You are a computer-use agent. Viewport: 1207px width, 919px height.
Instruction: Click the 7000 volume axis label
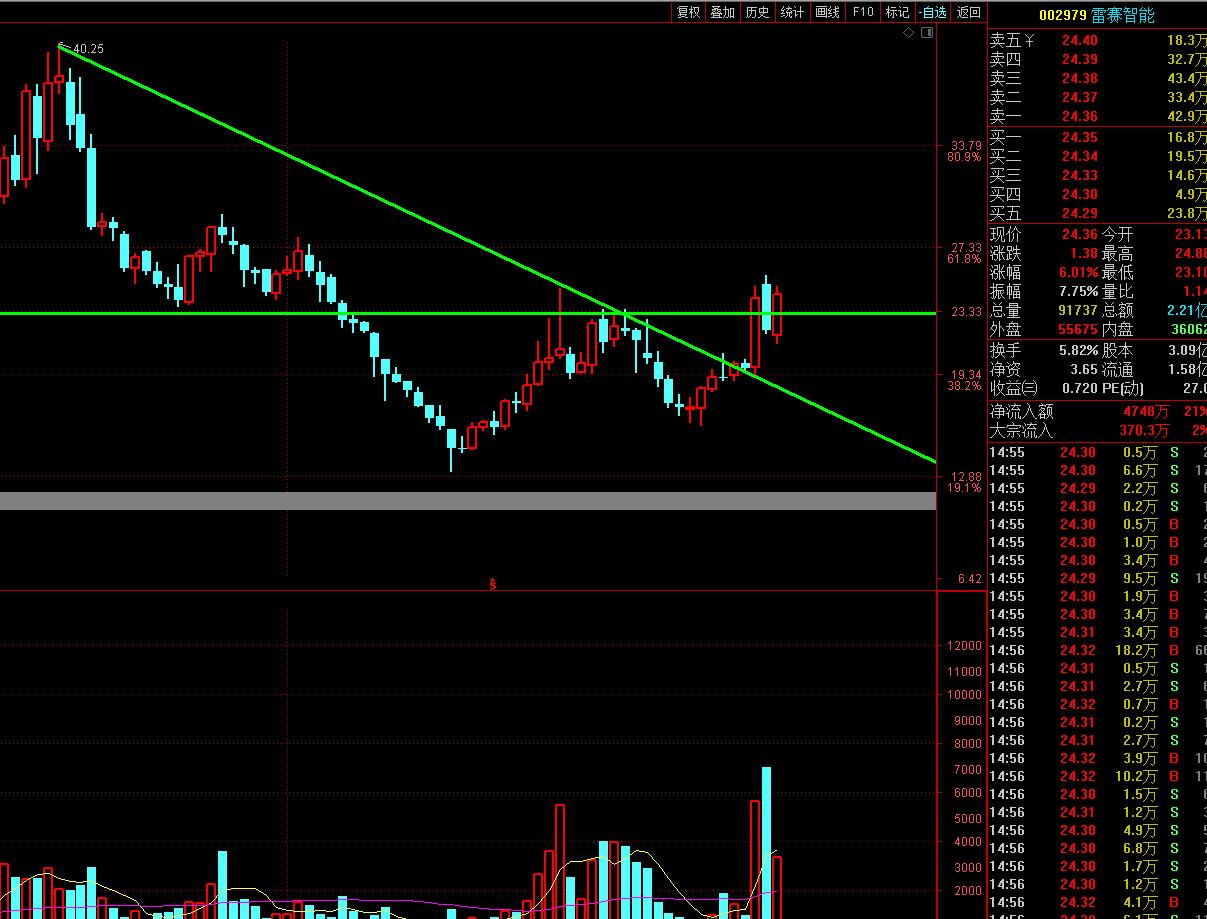point(967,770)
